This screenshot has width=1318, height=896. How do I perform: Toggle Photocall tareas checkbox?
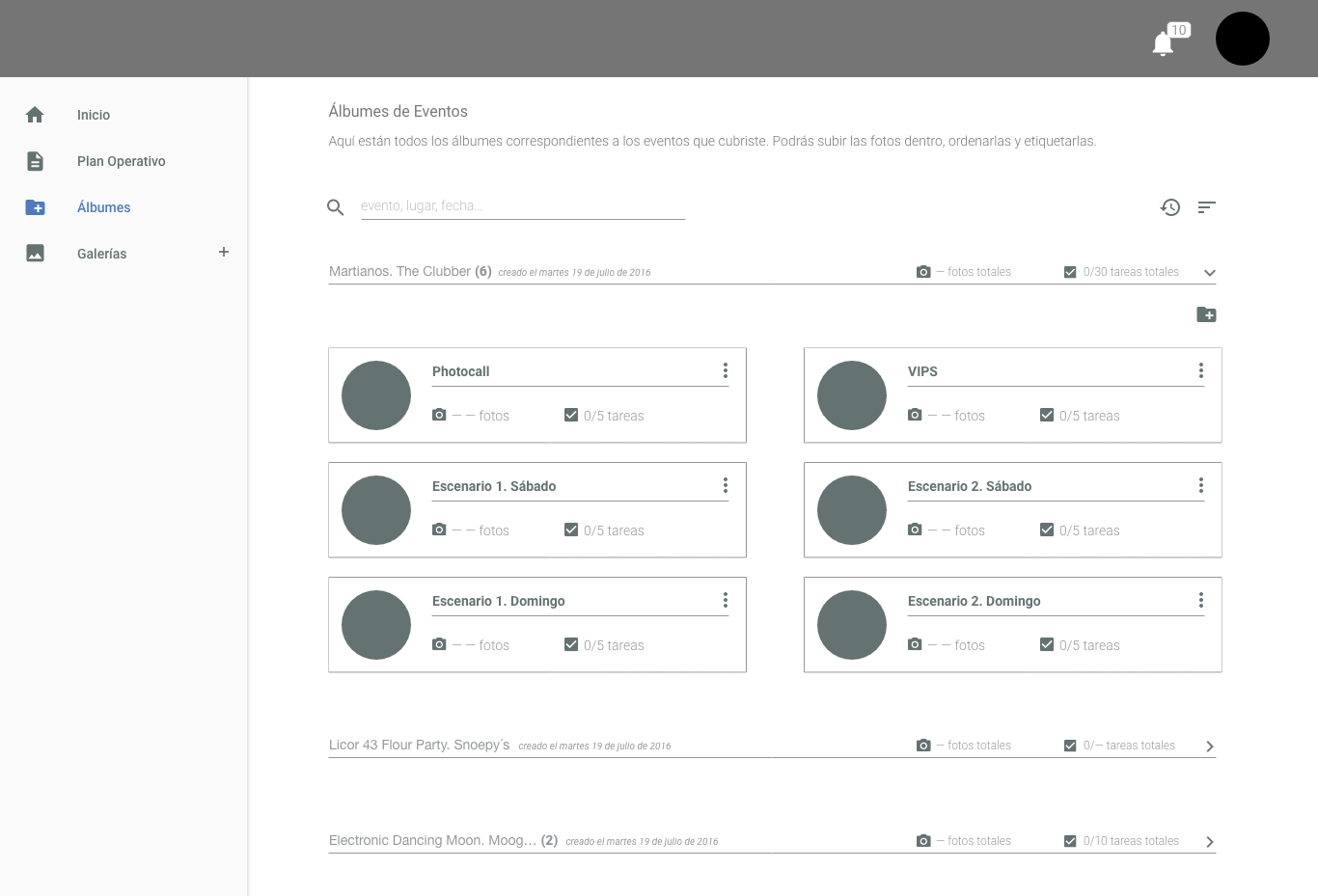click(x=571, y=415)
